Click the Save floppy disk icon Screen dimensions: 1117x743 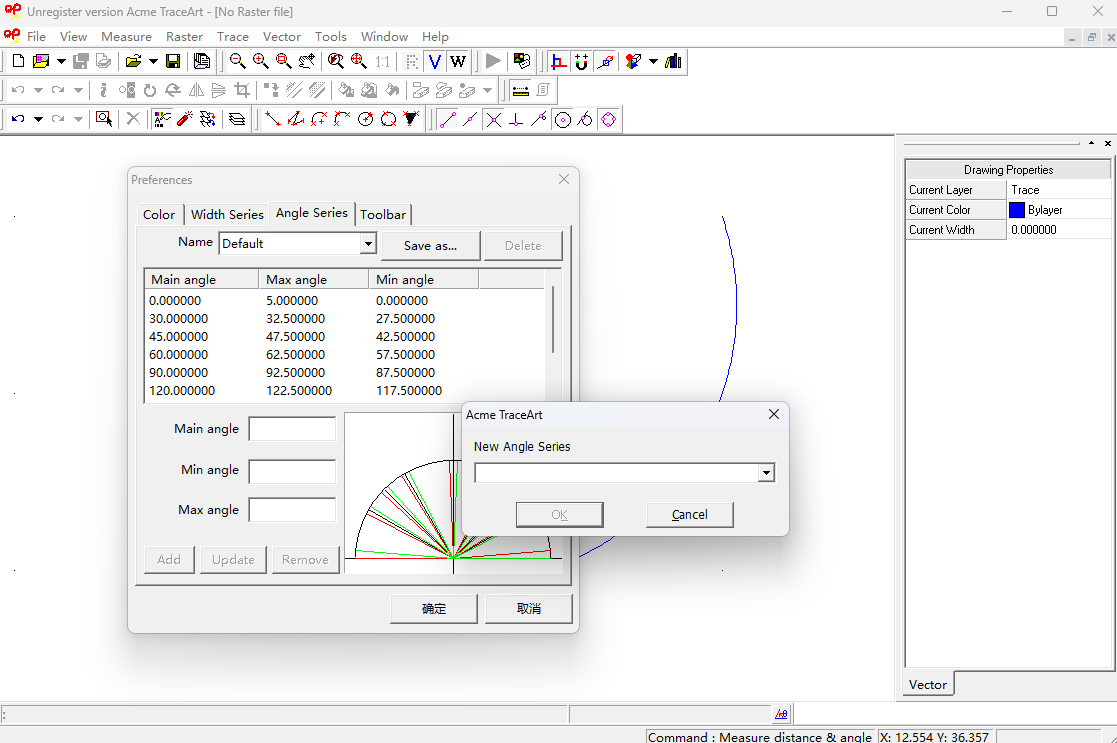tap(173, 61)
